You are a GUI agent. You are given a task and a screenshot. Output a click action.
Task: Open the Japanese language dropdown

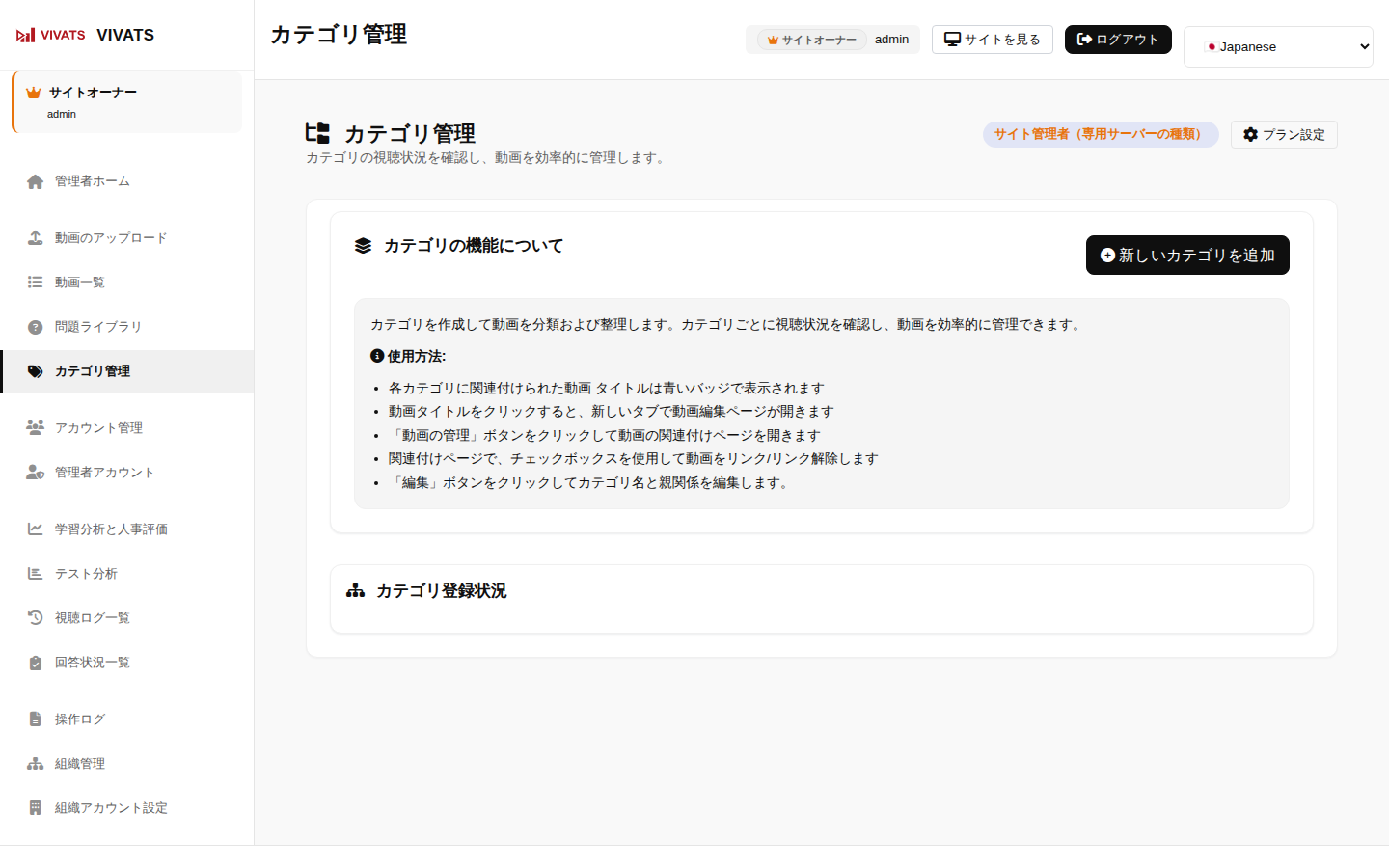[x=1278, y=46]
